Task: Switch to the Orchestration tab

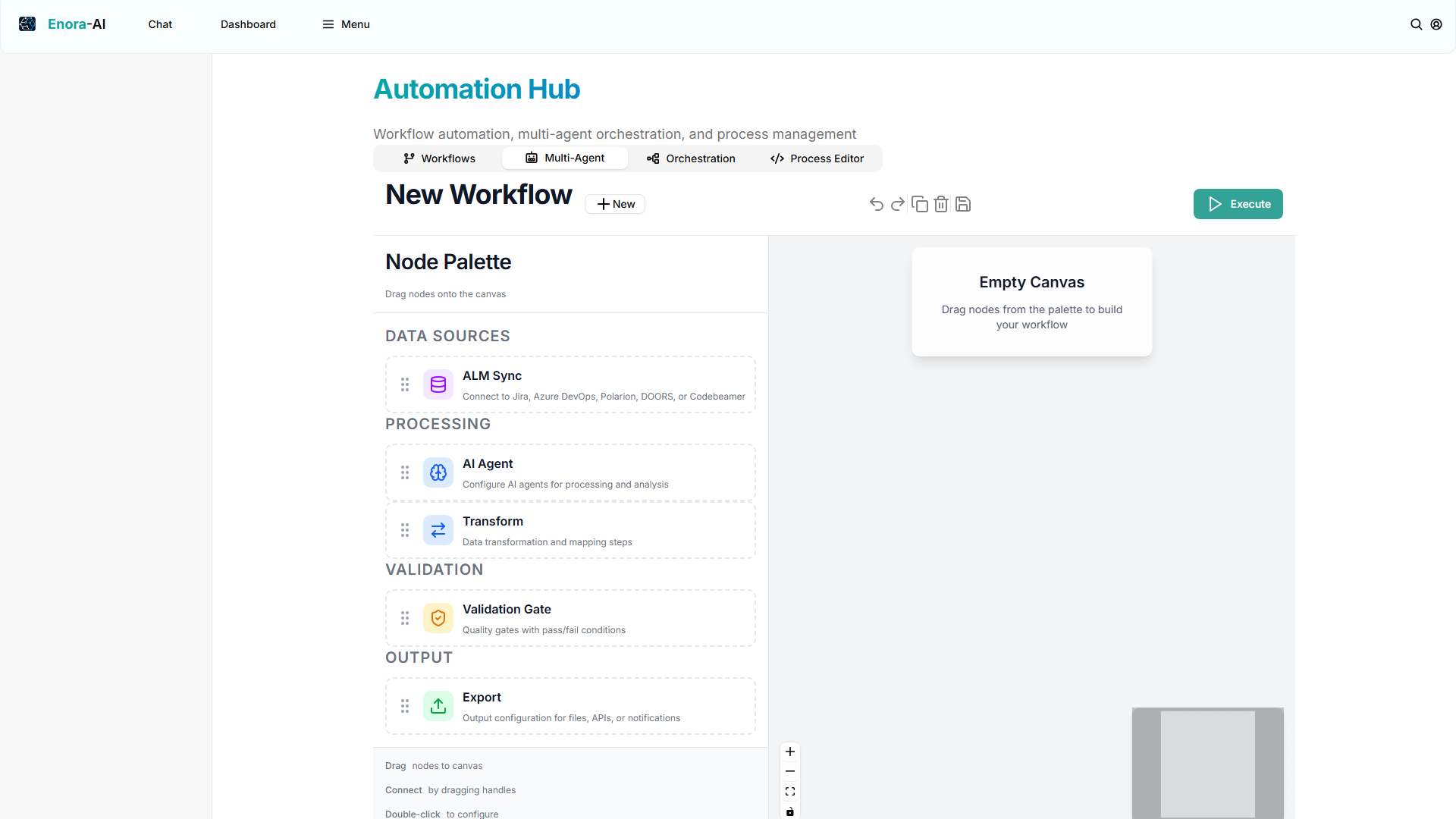Action: click(691, 158)
